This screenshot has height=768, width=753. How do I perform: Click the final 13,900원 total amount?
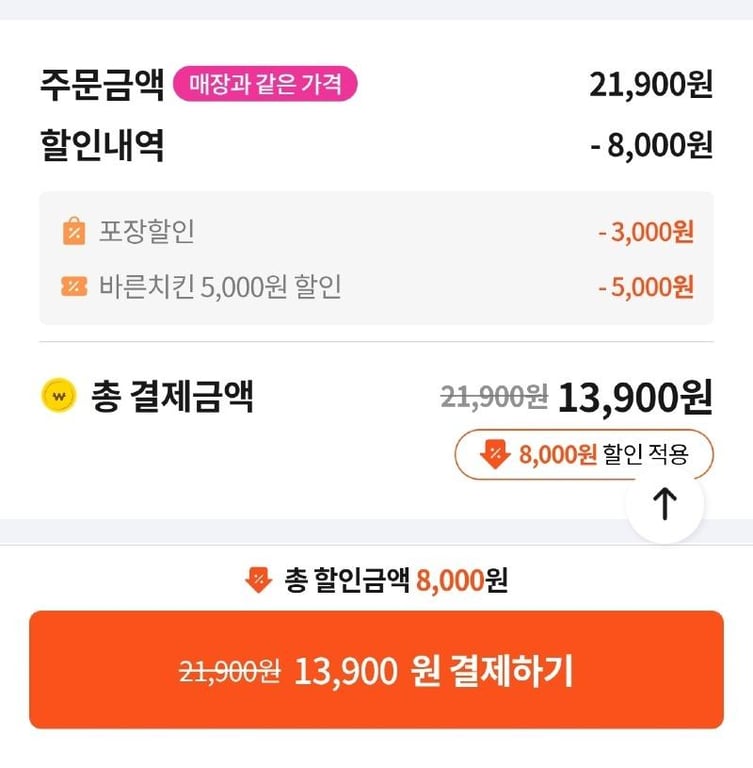(635, 397)
